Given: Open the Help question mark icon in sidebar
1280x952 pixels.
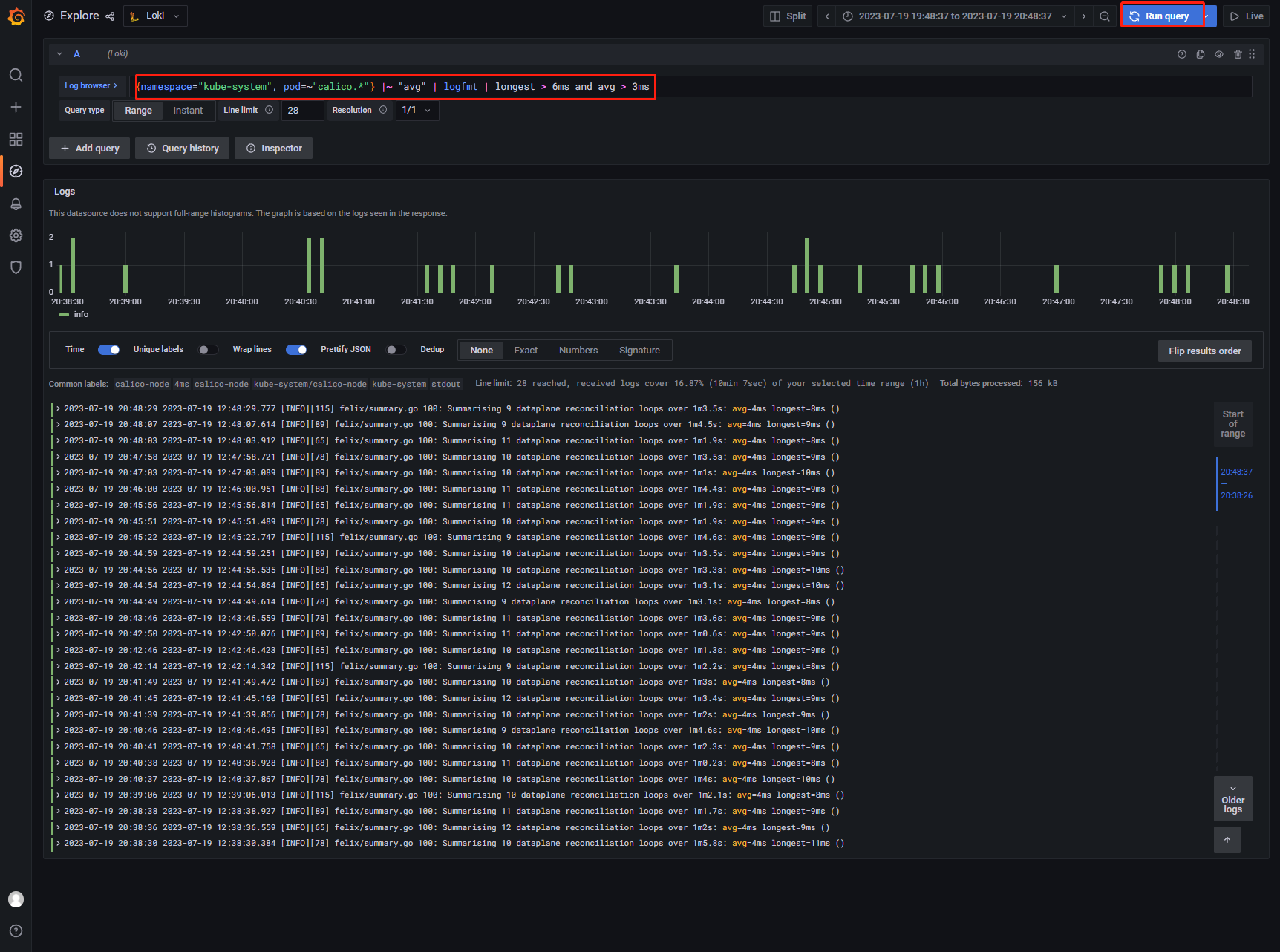Looking at the screenshot, I should tap(16, 931).
